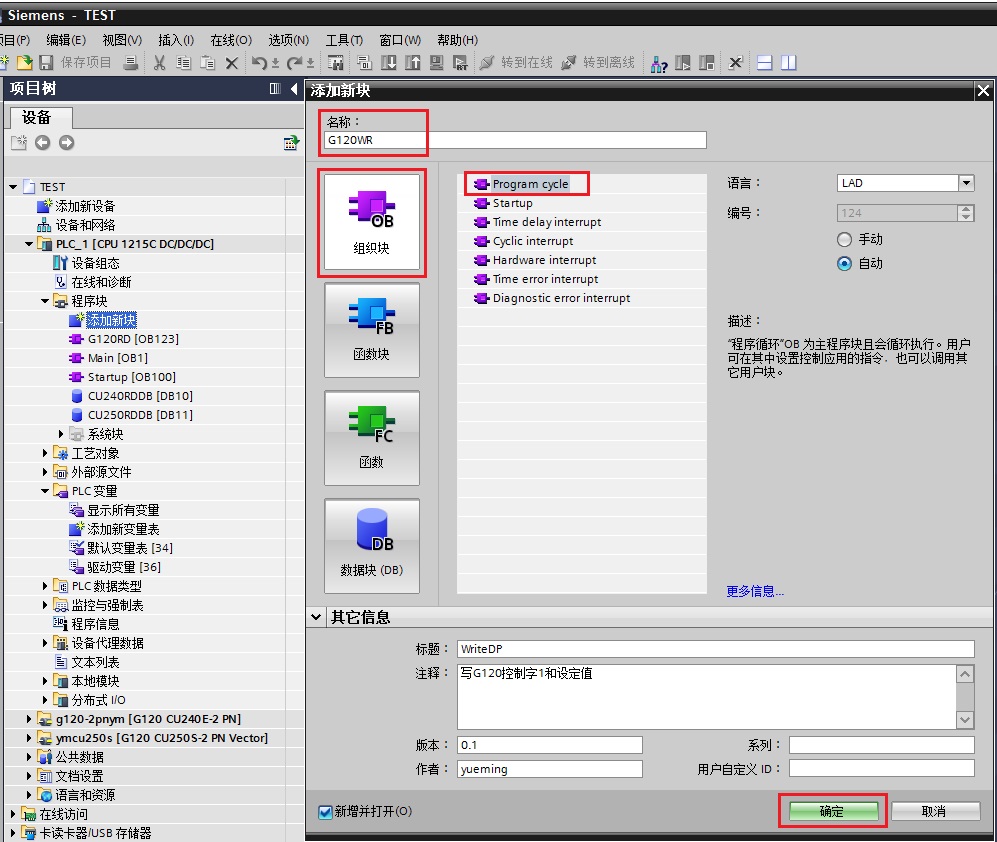Select the 数据块 (DB) block type
Viewport: 997px width, 842px height.
372,546
